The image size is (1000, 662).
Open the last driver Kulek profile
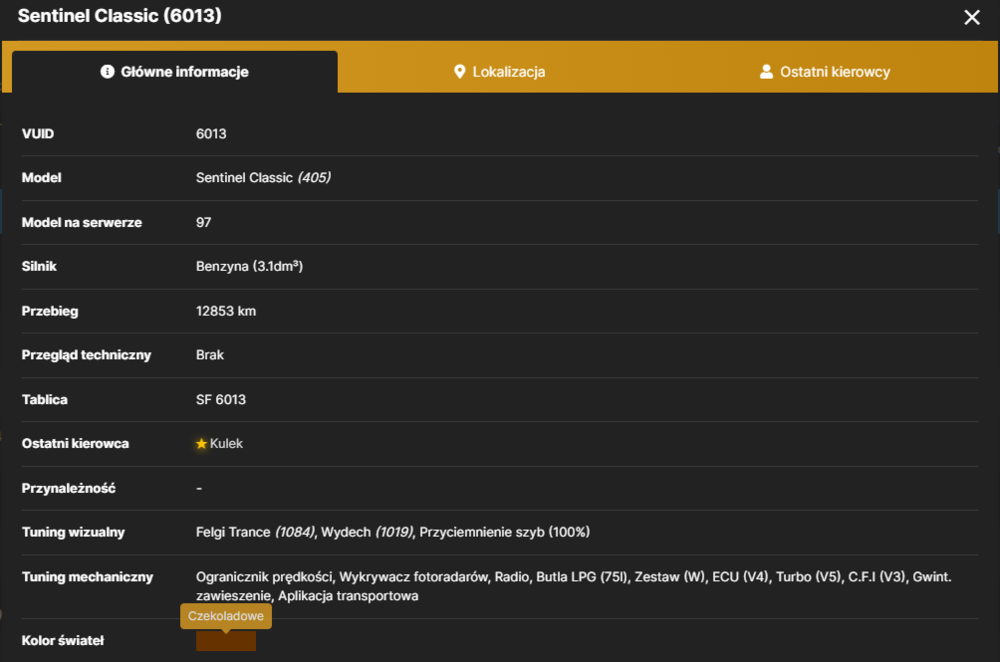click(226, 443)
